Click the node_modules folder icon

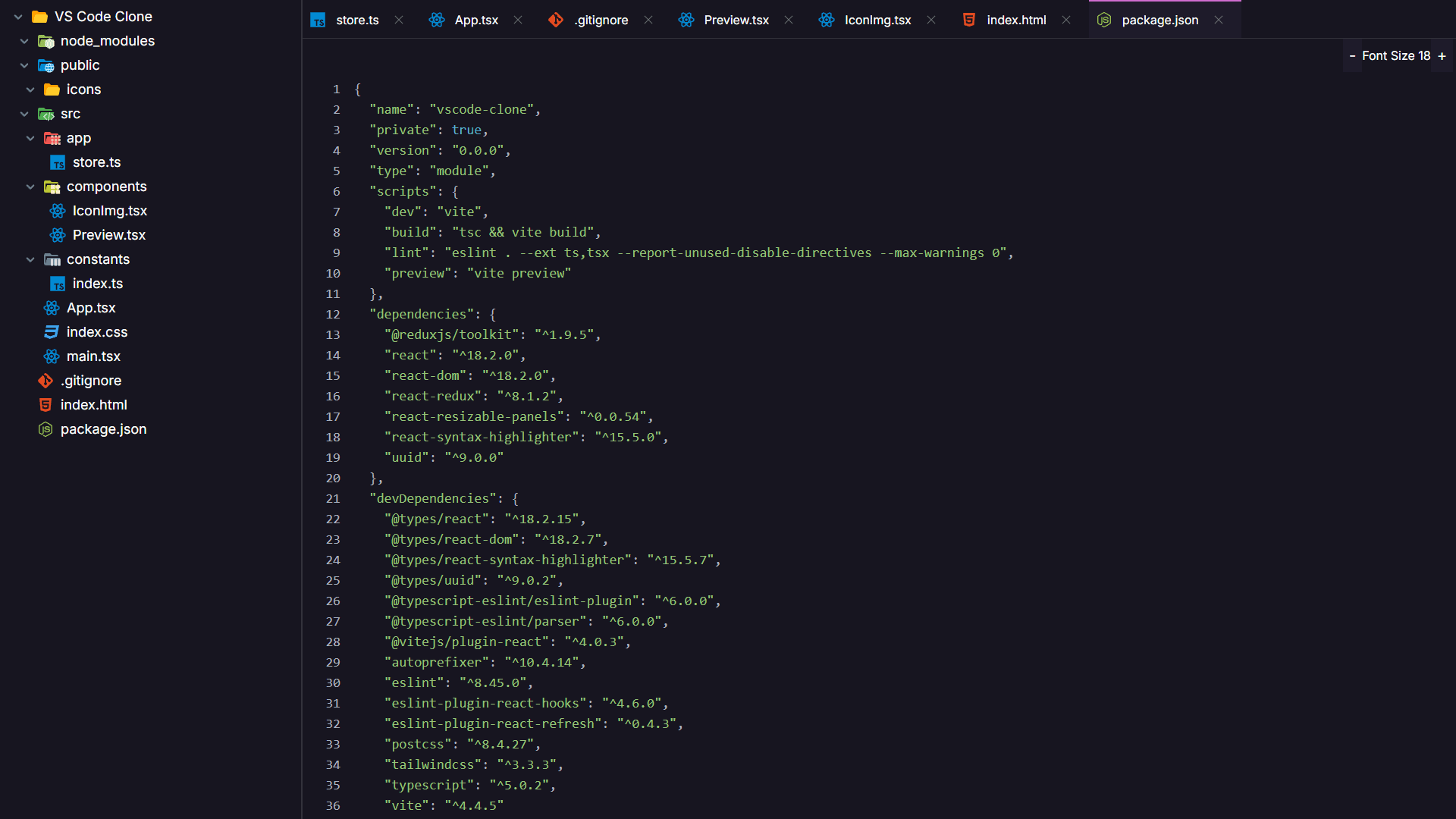click(46, 41)
